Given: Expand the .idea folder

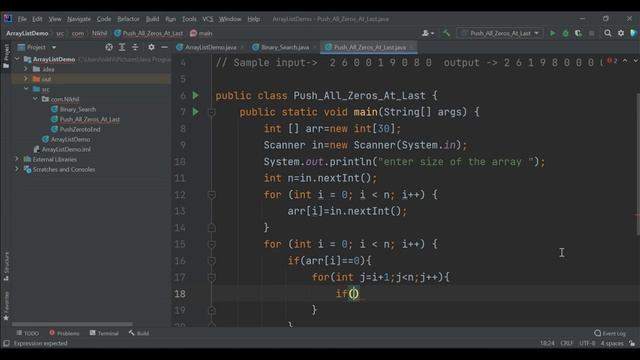Looking at the screenshot, I should [26, 69].
